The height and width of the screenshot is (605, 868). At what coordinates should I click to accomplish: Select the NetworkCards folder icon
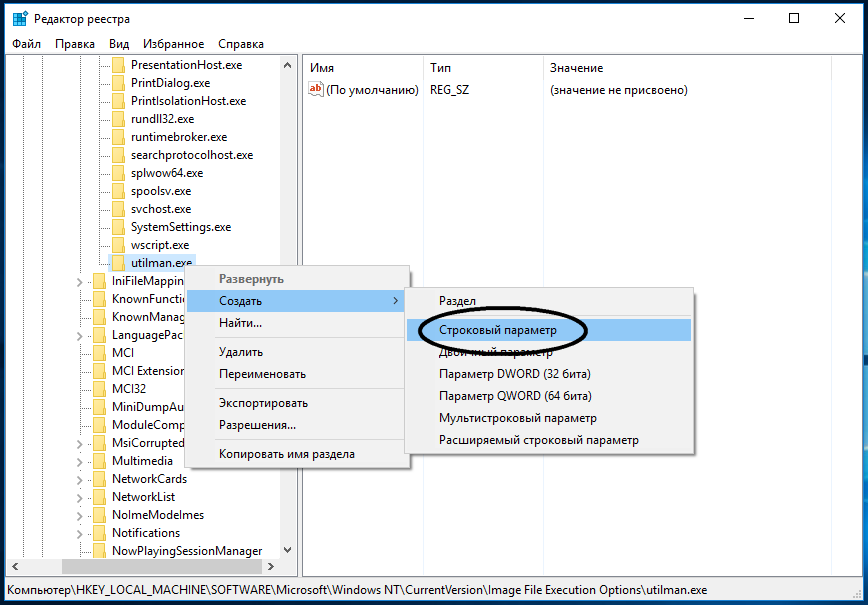100,479
